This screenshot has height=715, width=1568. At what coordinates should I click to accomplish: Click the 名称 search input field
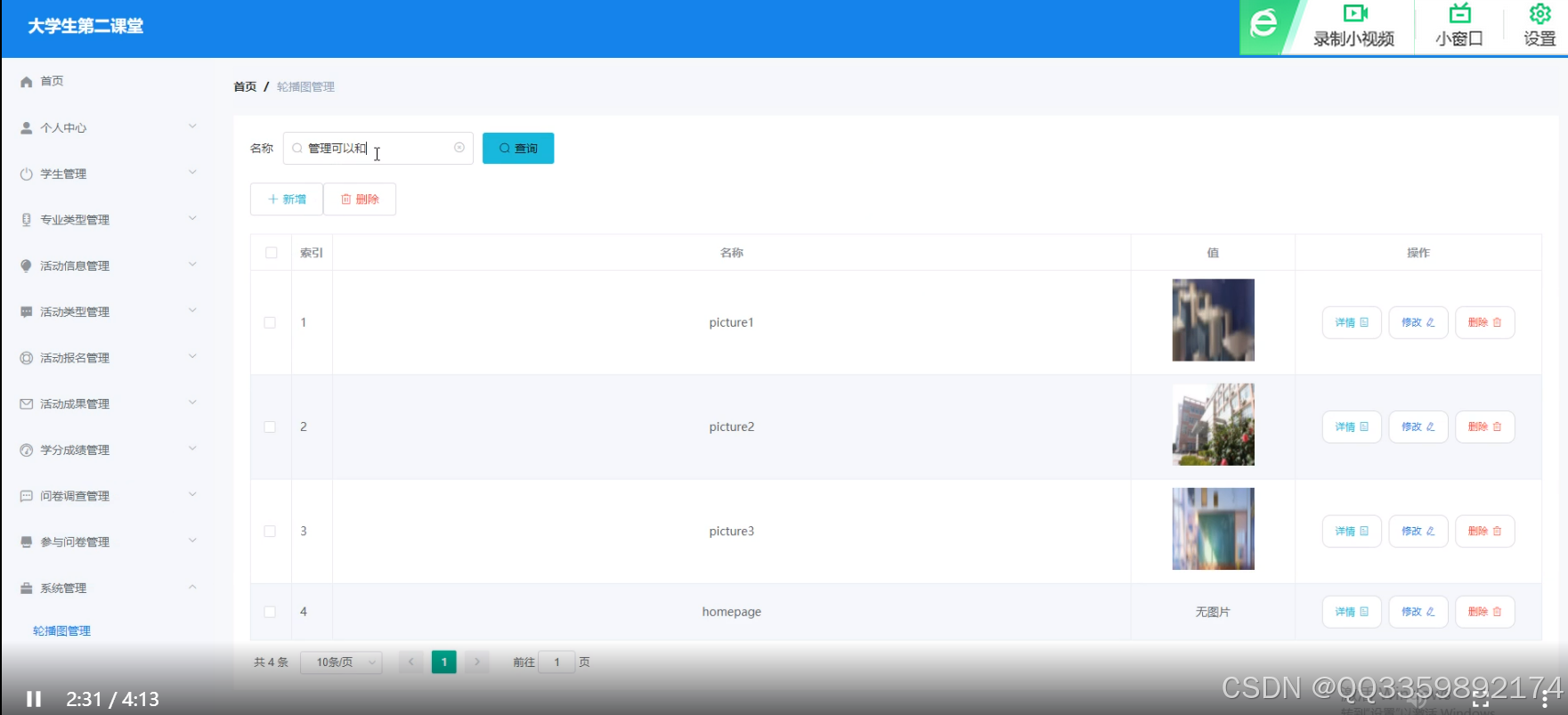coord(378,149)
